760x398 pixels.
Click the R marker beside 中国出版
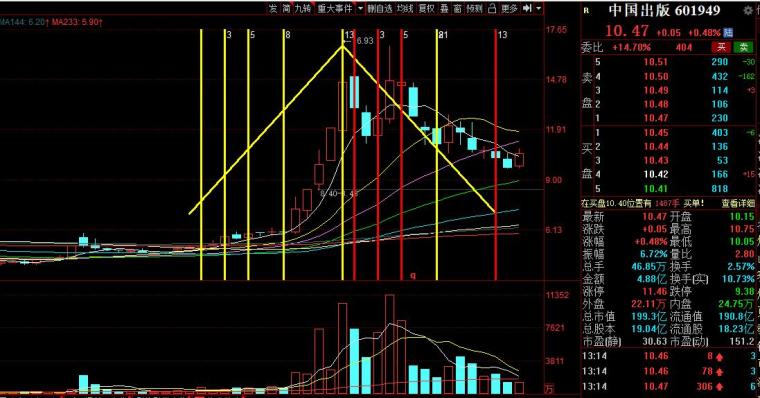[x=586, y=11]
